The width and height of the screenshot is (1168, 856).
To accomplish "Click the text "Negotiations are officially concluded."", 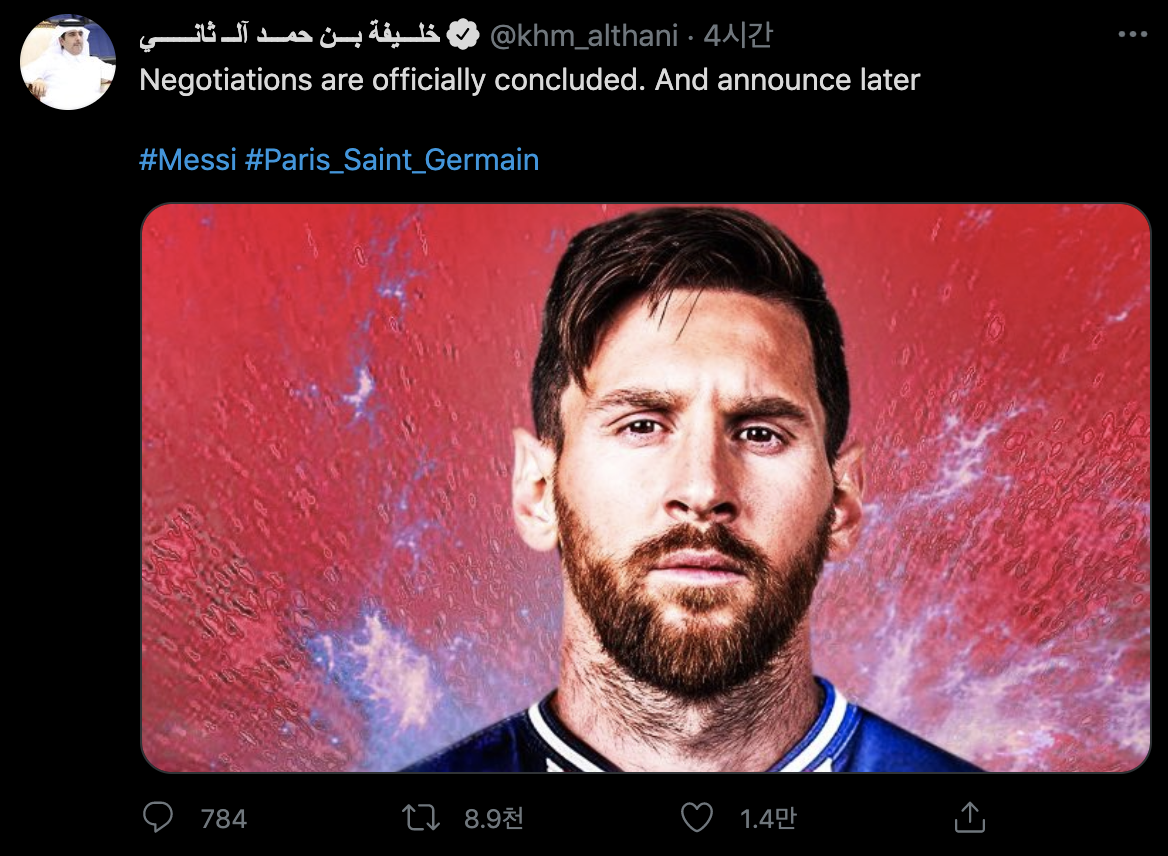I will [392, 80].
